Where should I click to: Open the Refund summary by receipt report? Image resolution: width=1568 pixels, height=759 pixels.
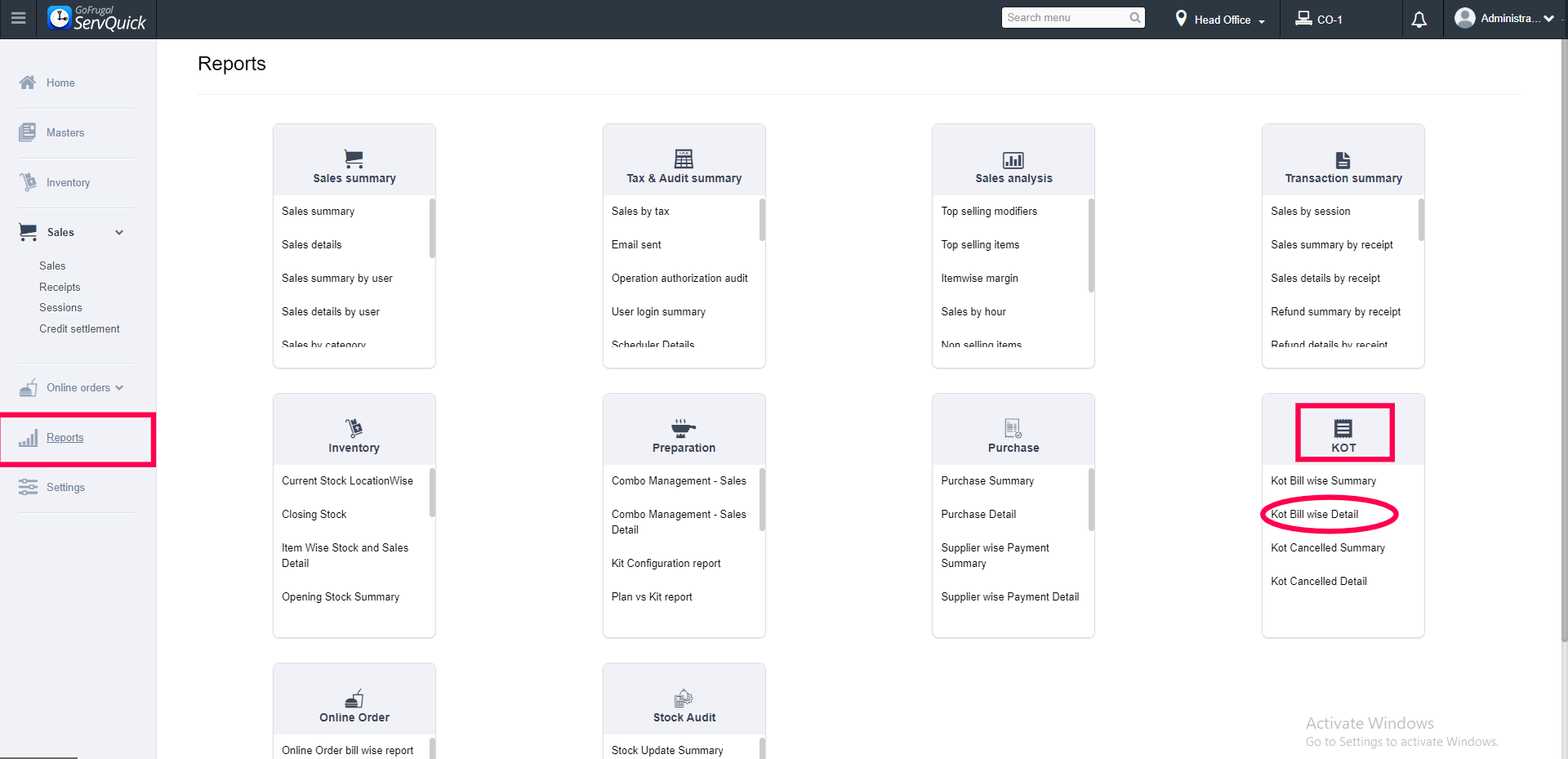pos(1336,311)
